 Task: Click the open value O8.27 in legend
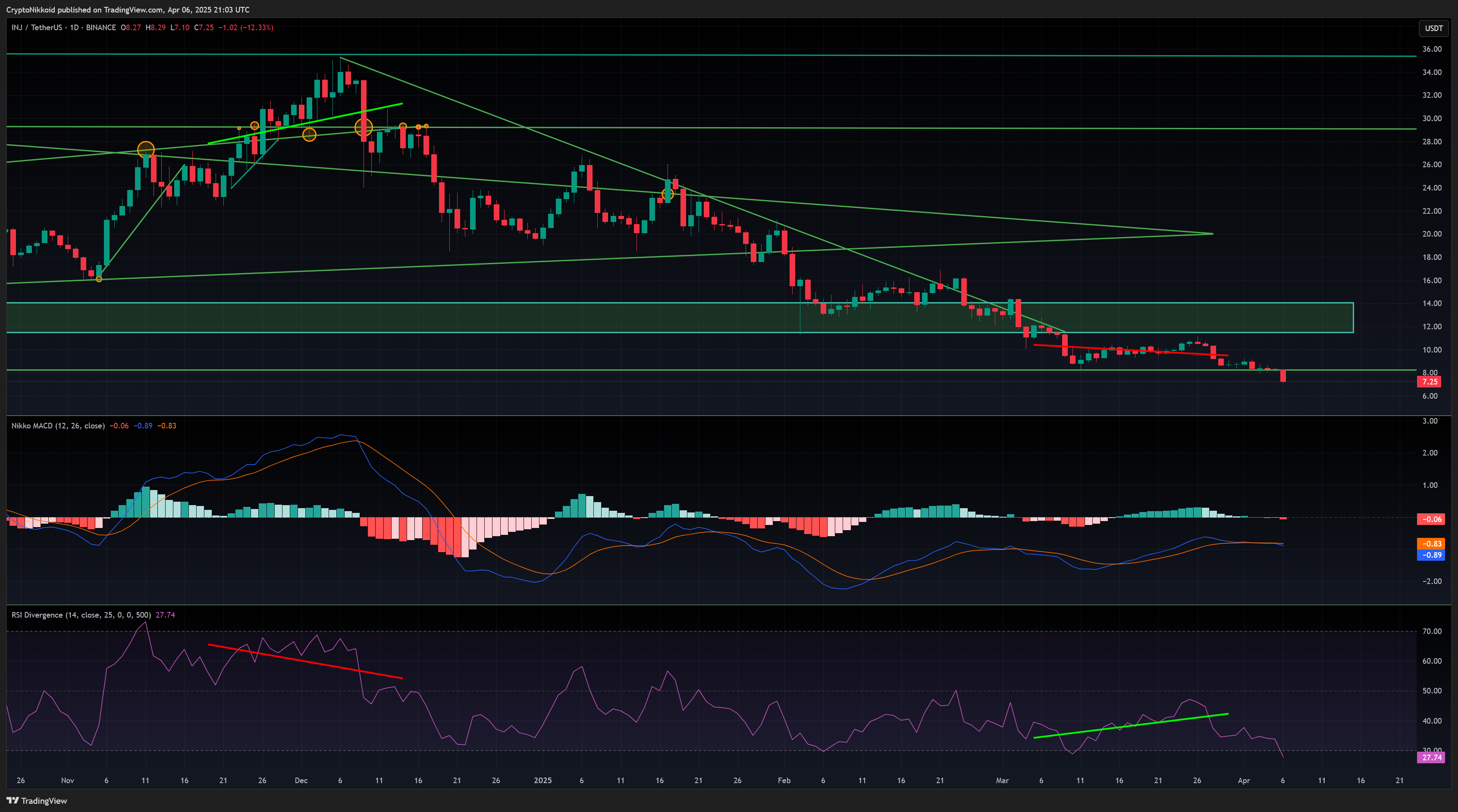131,27
